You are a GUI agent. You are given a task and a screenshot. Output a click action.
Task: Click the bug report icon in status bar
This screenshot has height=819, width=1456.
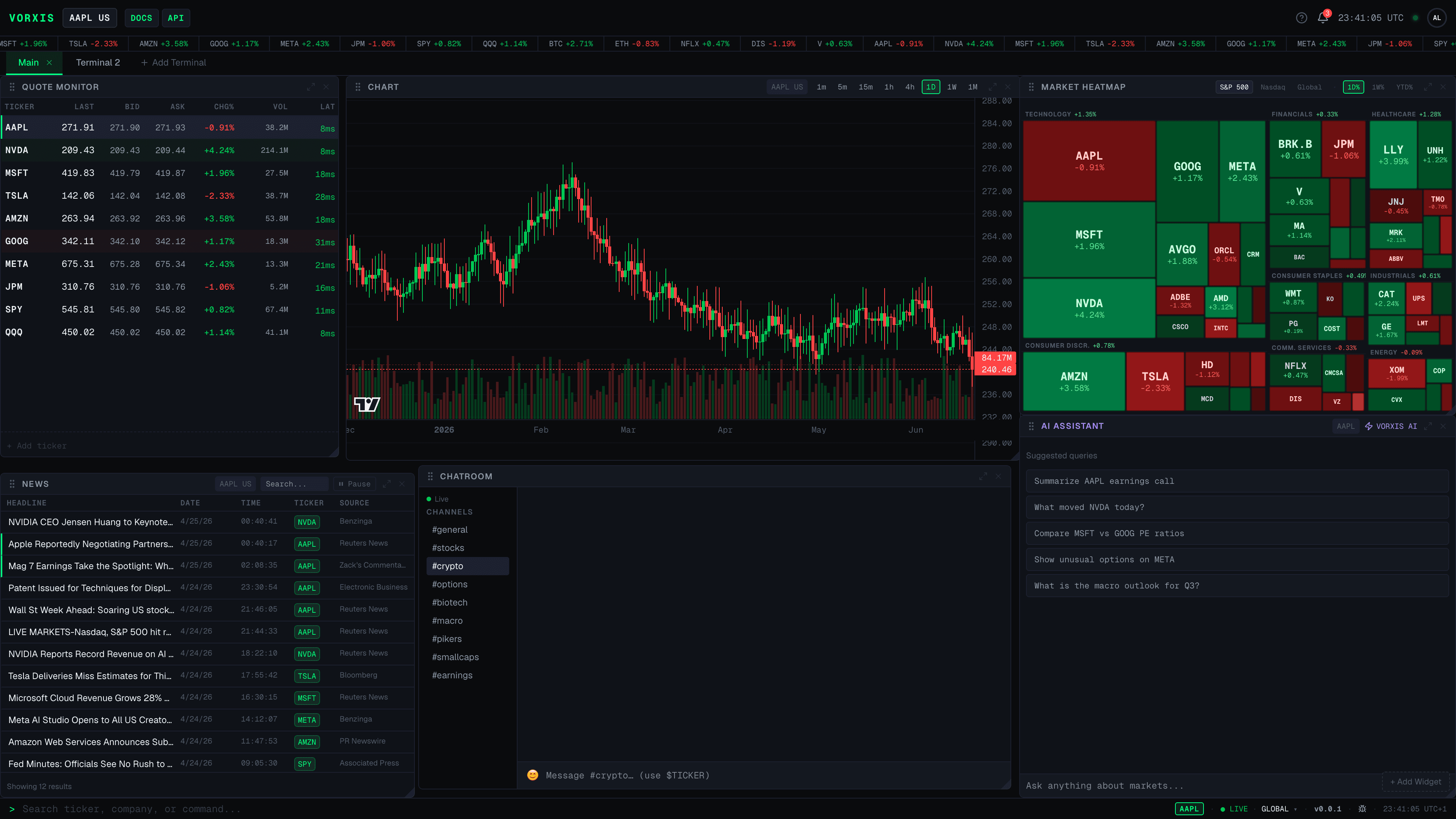(1362, 809)
